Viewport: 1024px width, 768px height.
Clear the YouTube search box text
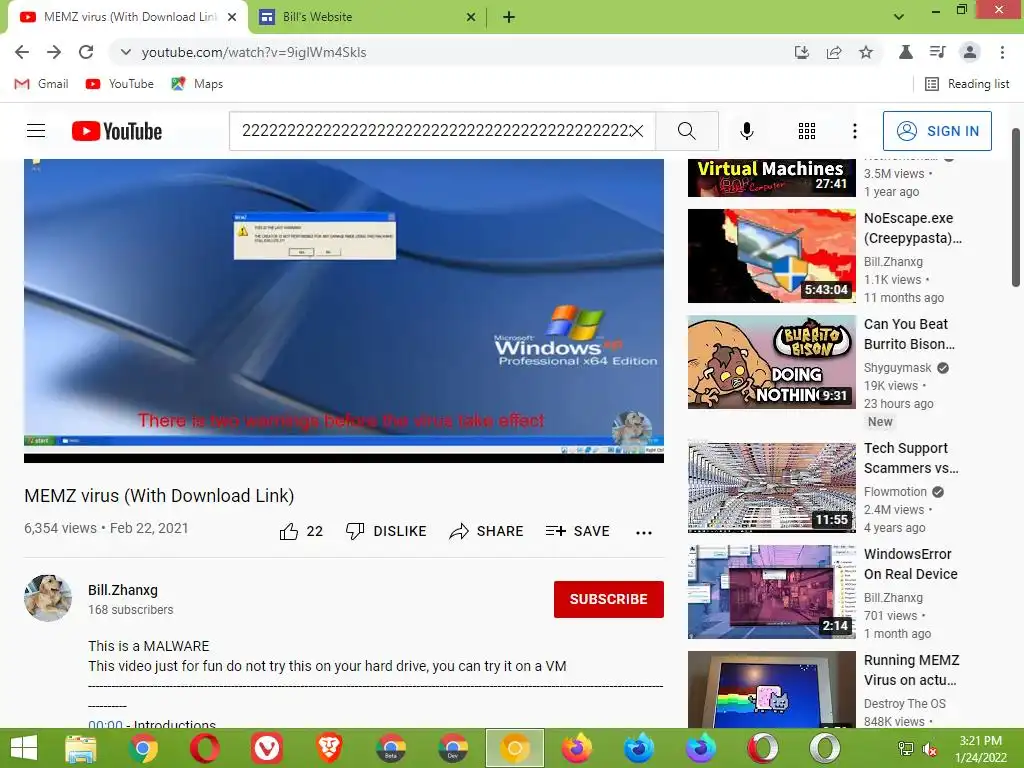pos(637,131)
